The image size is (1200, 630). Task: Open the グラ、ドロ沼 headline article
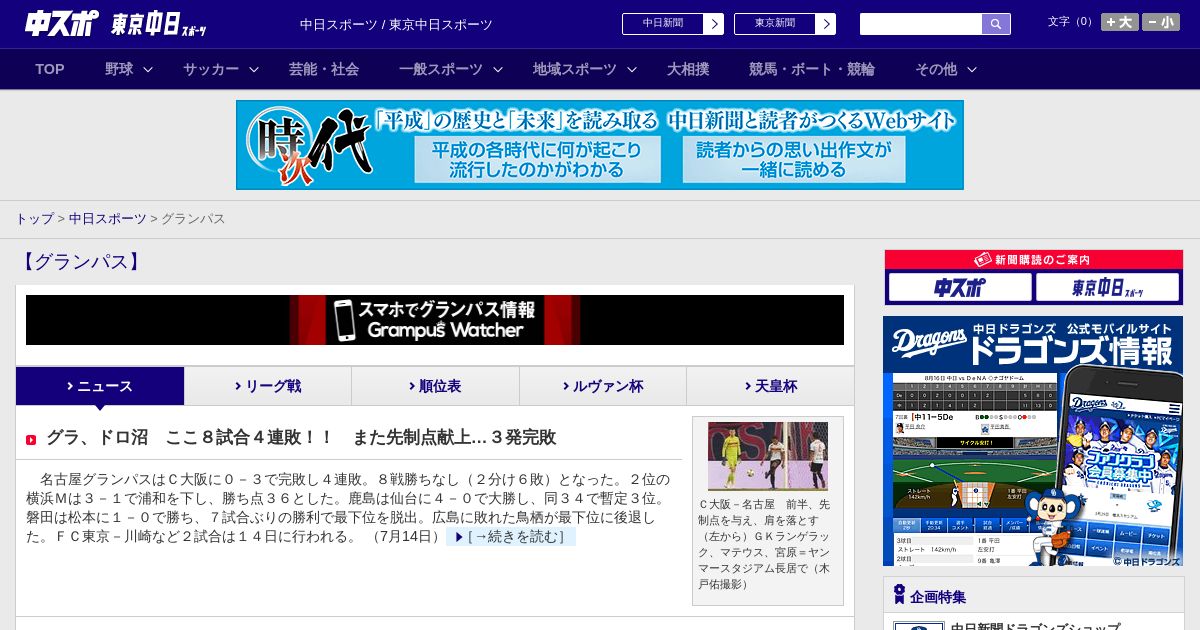(301, 437)
